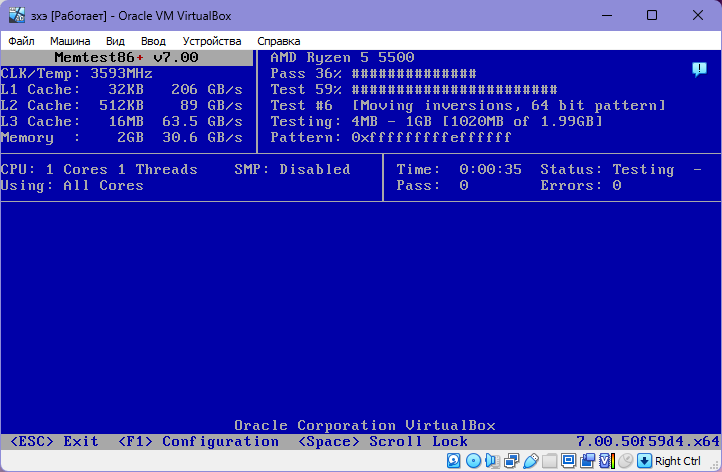Click the display settings monitor icon
This screenshot has width=722, height=472.
click(x=568, y=461)
